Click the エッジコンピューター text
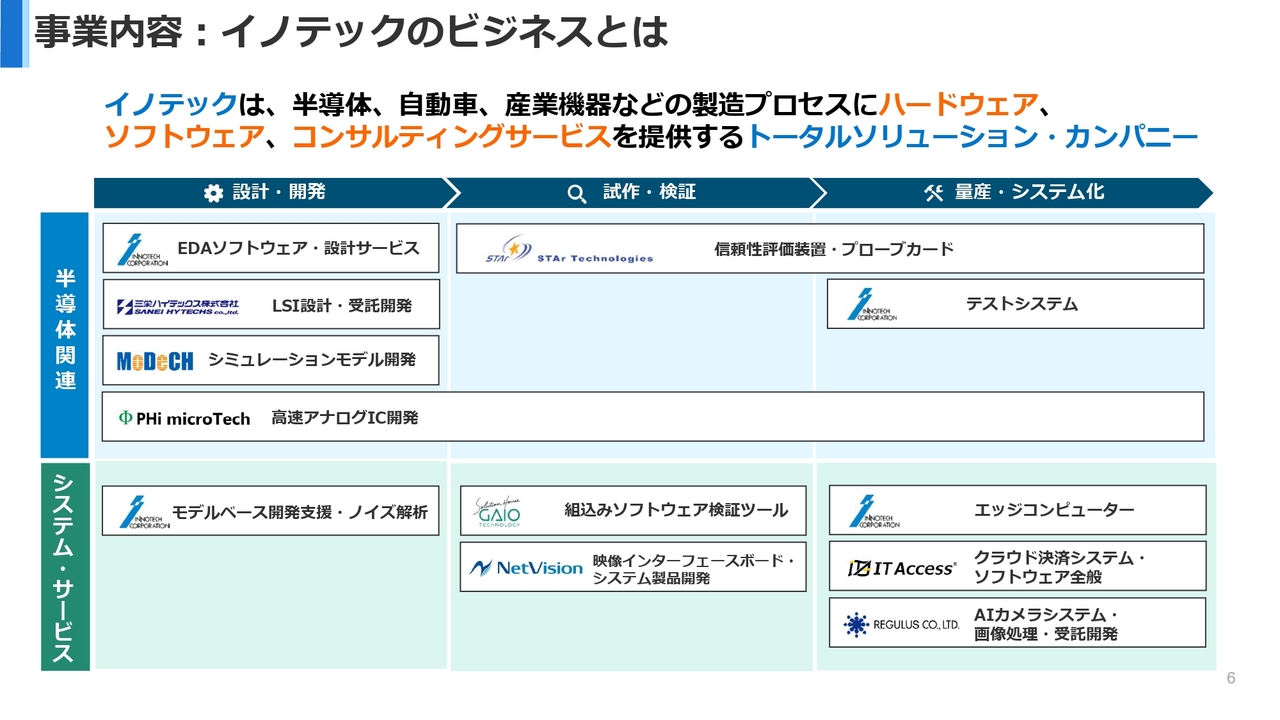The image size is (1280, 720). tap(1054, 510)
